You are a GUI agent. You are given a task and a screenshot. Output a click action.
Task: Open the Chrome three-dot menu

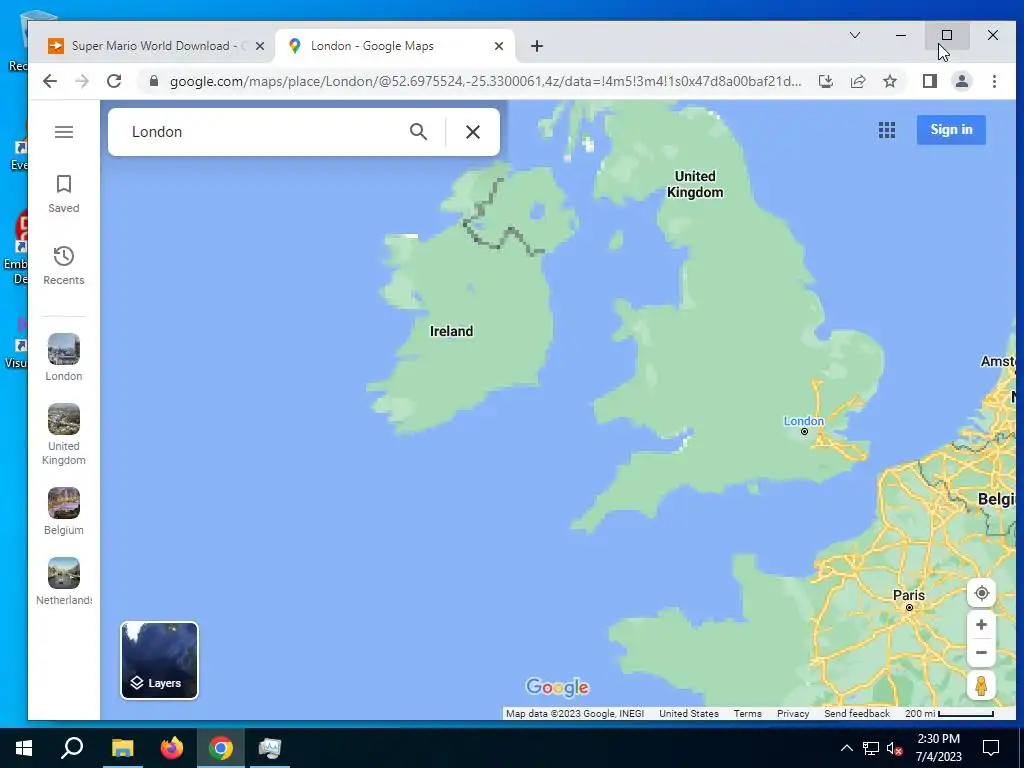994,81
